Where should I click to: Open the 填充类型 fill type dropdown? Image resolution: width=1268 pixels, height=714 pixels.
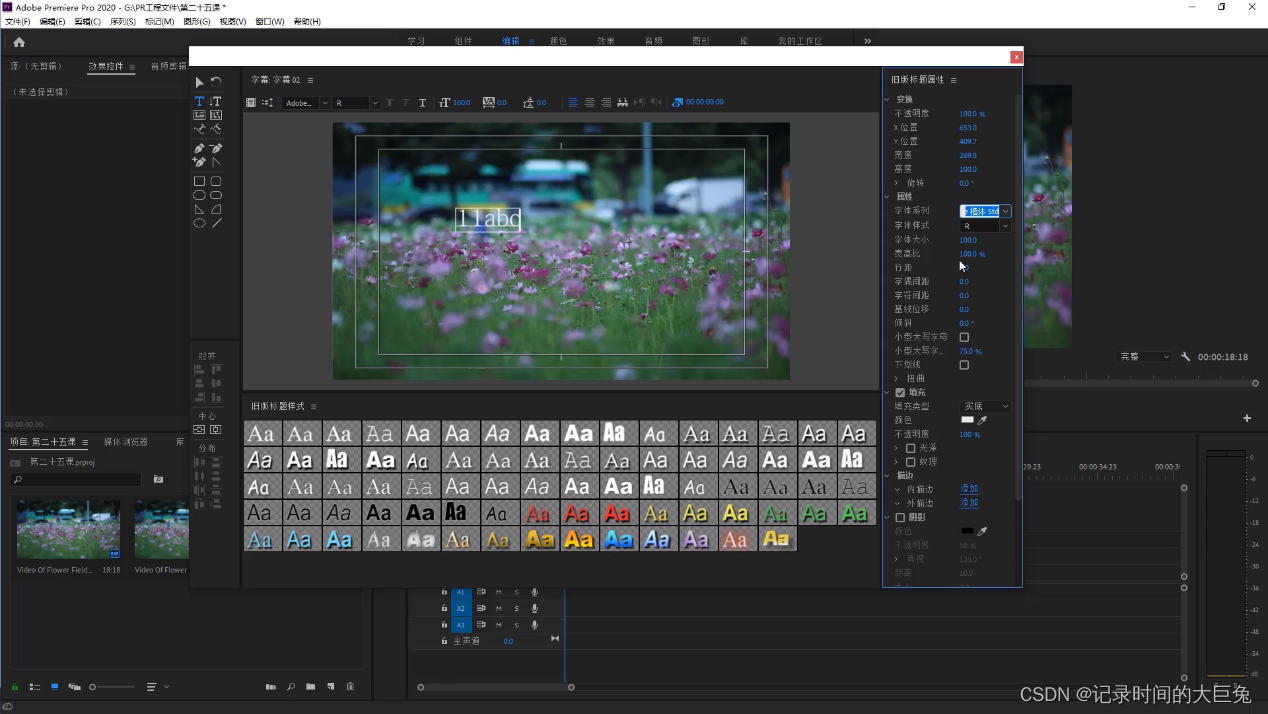point(986,406)
